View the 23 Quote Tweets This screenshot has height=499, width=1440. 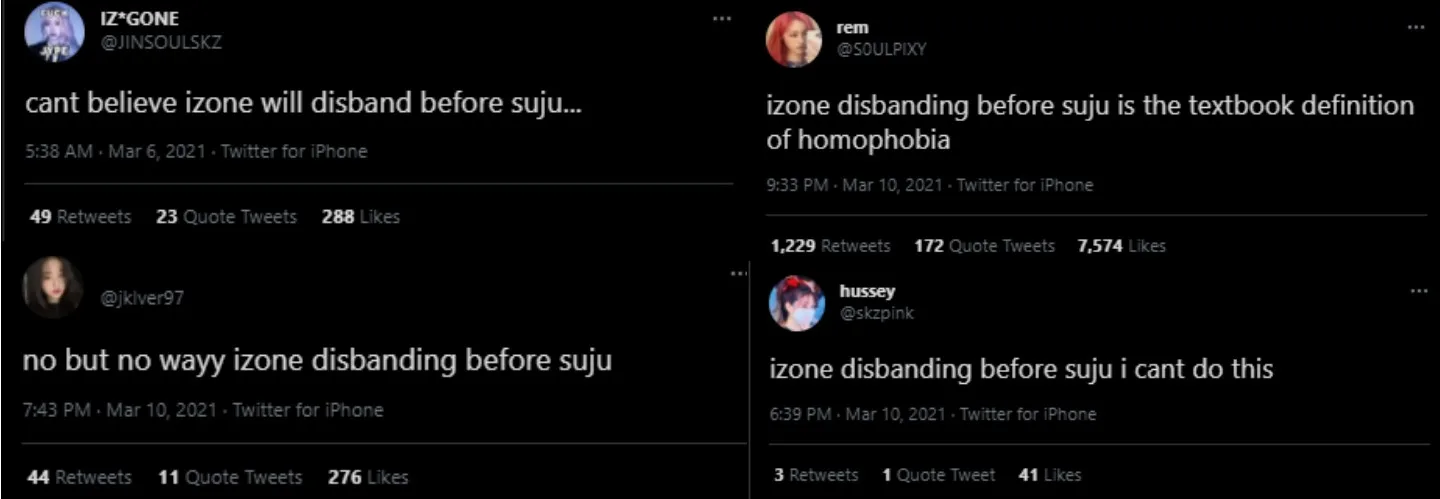click(226, 217)
